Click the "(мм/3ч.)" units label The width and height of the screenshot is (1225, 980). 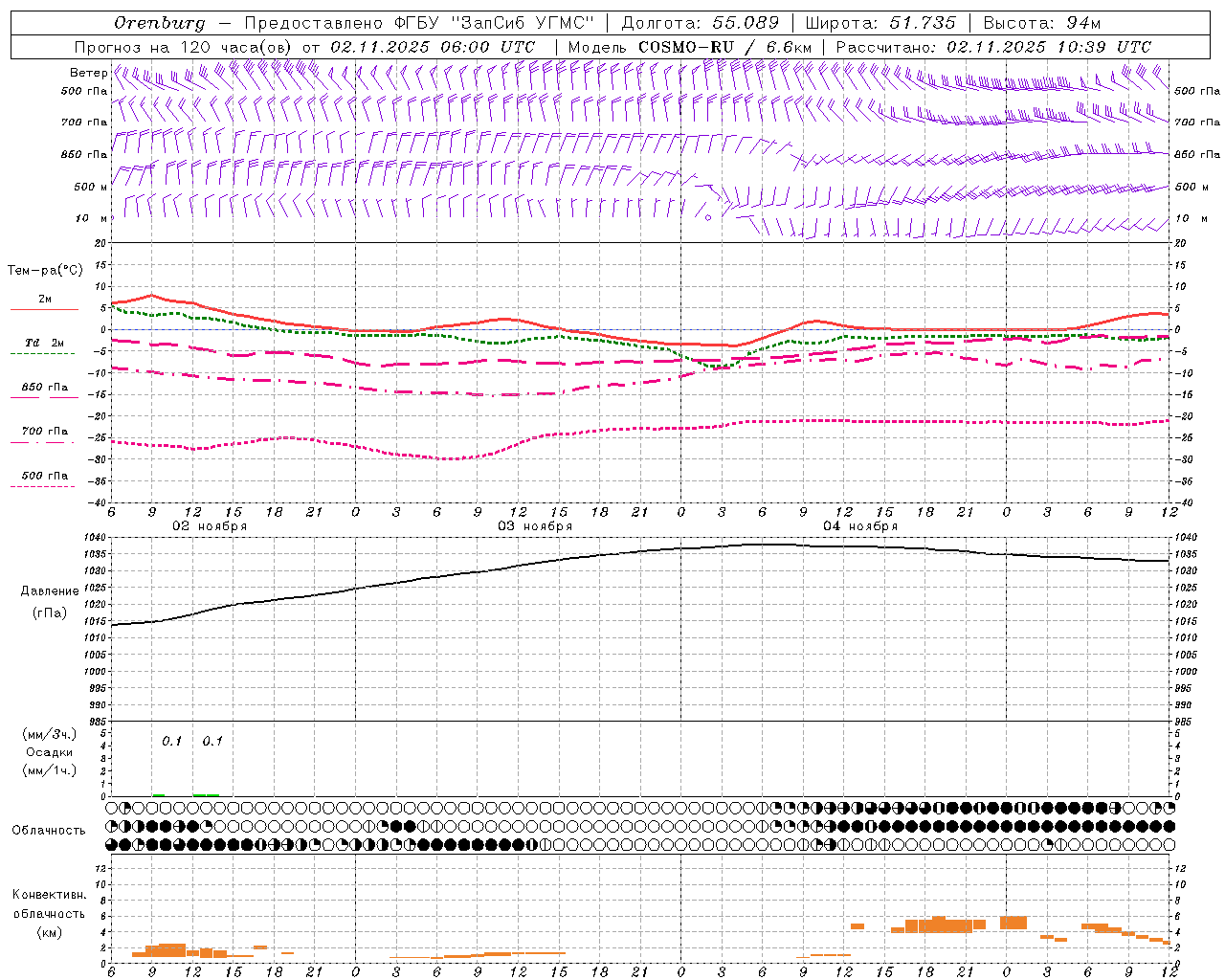pos(50,734)
